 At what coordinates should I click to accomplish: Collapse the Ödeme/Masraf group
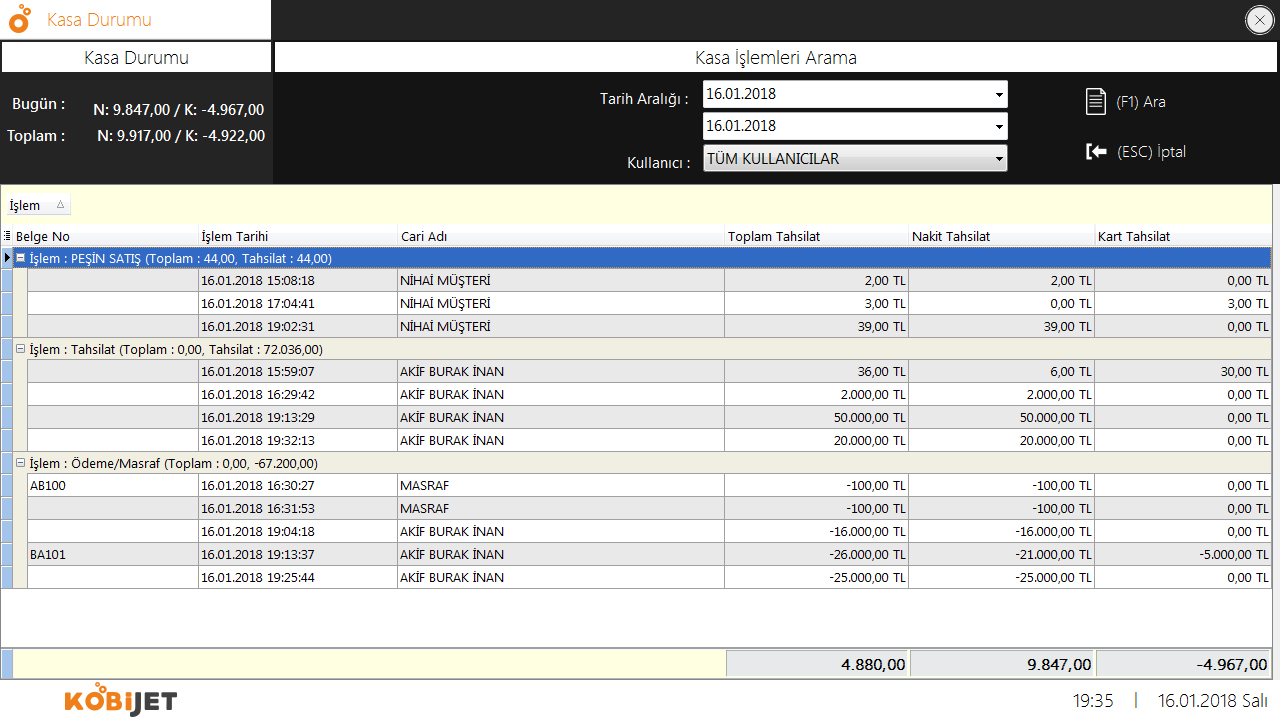[20, 463]
